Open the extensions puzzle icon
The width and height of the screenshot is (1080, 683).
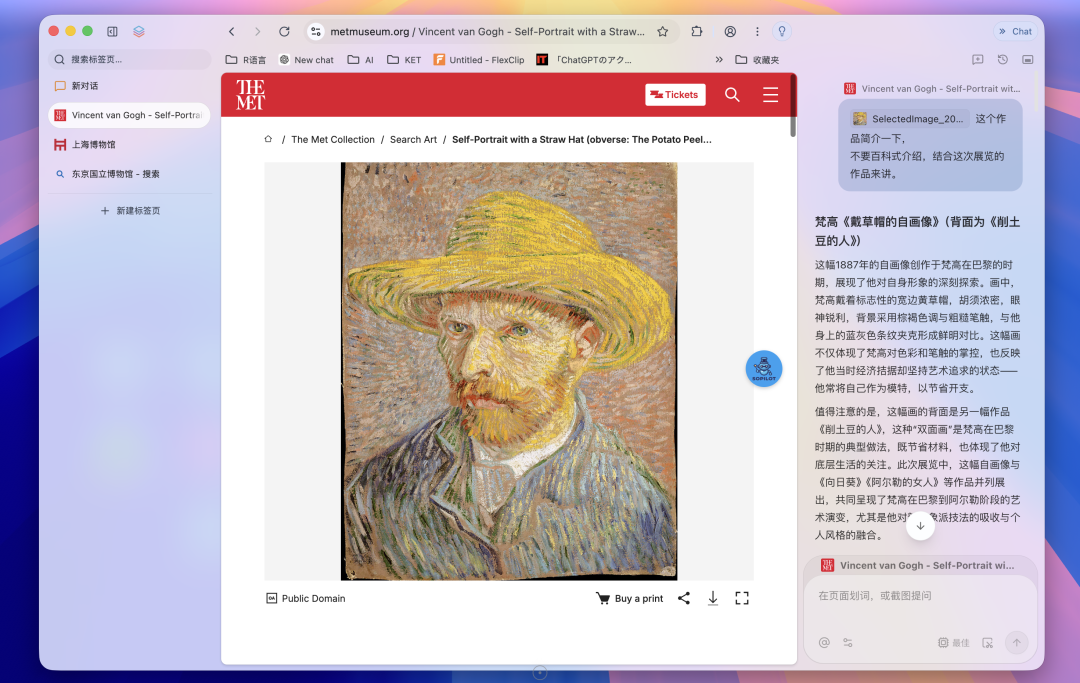click(696, 32)
